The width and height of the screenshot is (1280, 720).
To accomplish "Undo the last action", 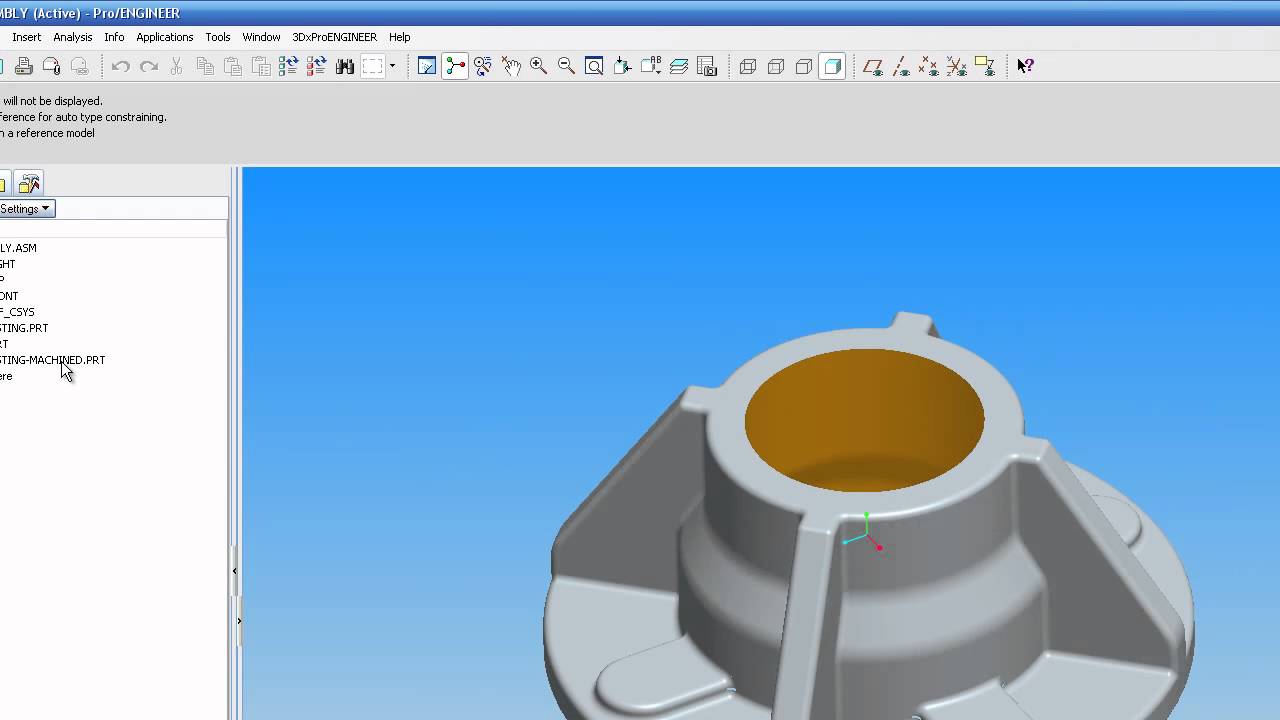I will coord(121,66).
